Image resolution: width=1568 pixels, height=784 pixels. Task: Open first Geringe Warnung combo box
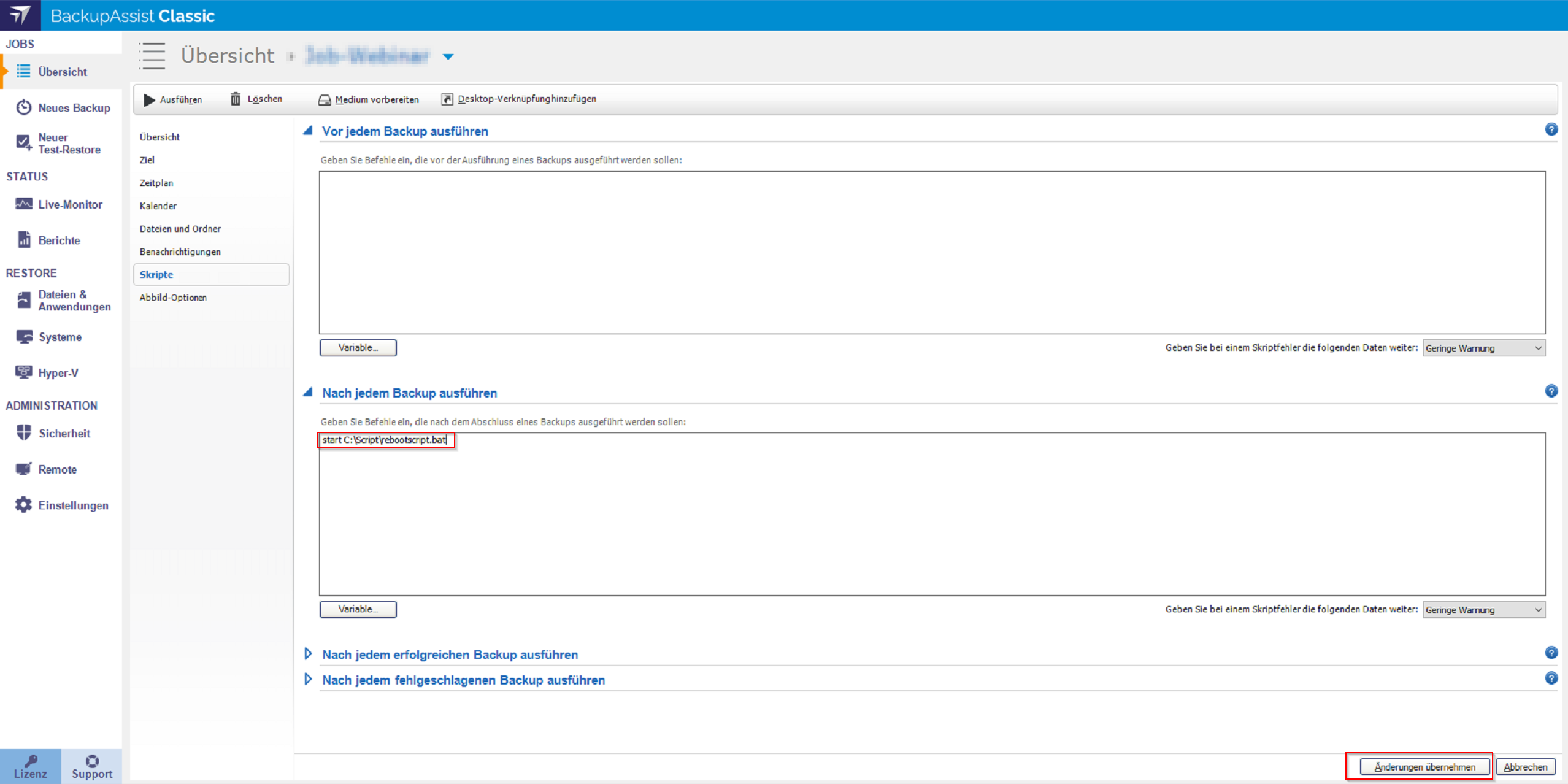click(x=1483, y=348)
